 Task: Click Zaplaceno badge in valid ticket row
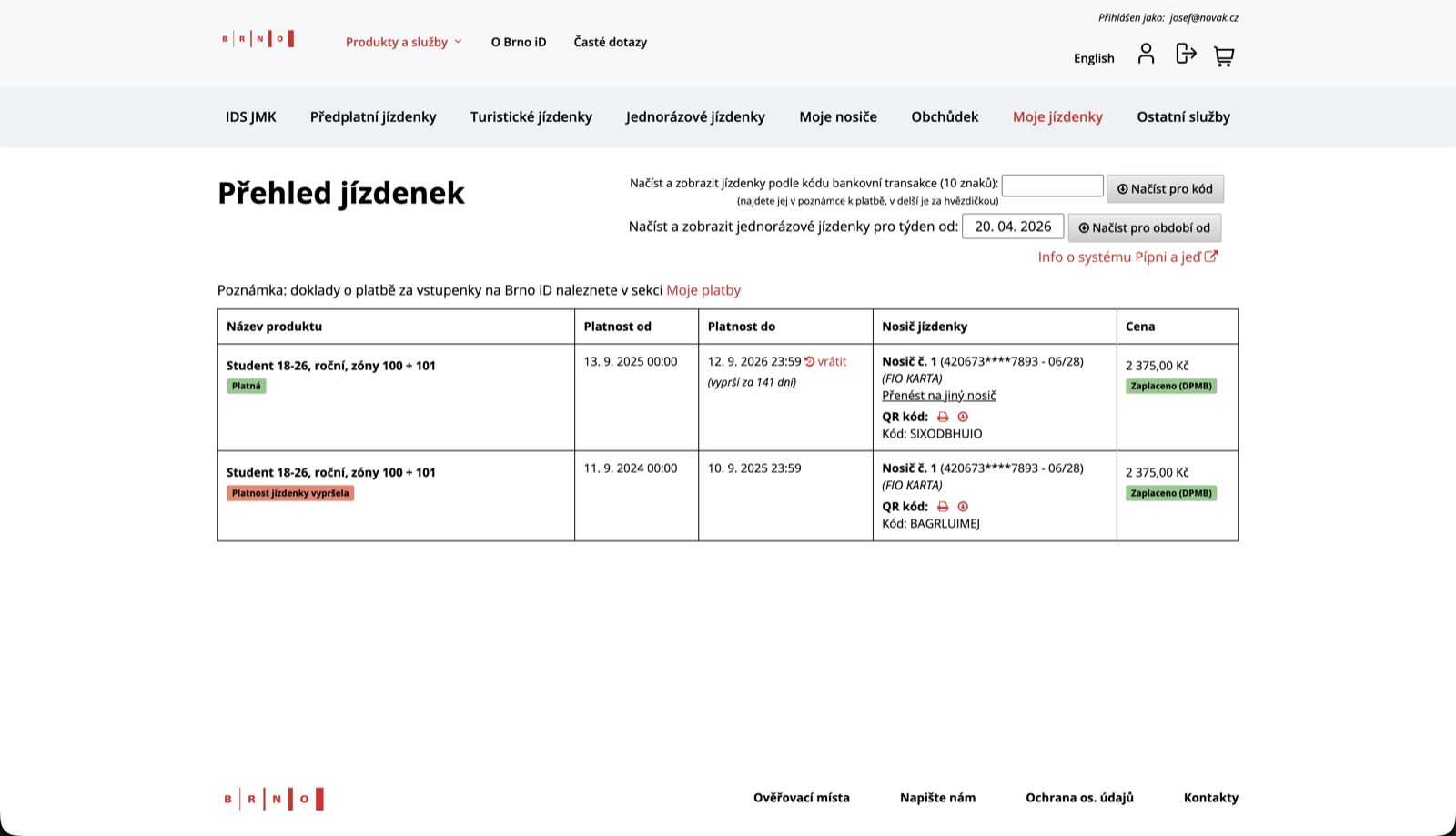coord(1171,386)
